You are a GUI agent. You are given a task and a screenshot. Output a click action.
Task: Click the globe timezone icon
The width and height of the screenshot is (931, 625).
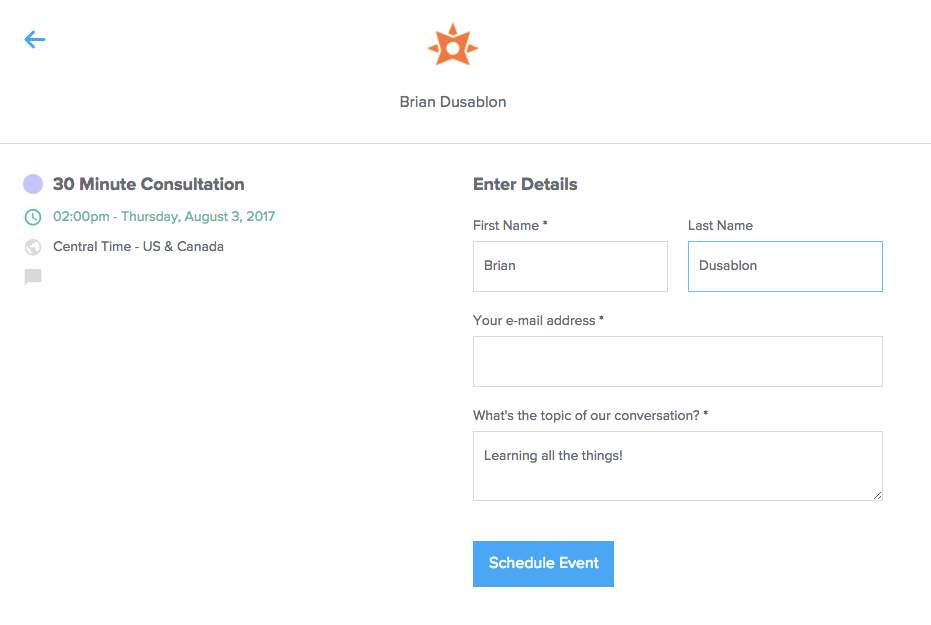tap(32, 246)
